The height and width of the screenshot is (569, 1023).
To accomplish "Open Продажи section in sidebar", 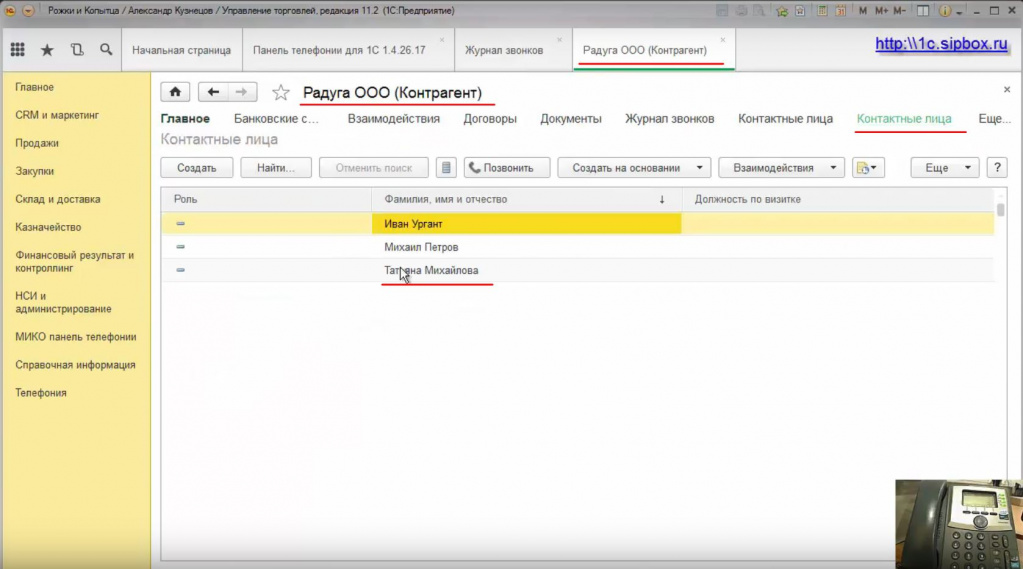I will click(x=37, y=143).
